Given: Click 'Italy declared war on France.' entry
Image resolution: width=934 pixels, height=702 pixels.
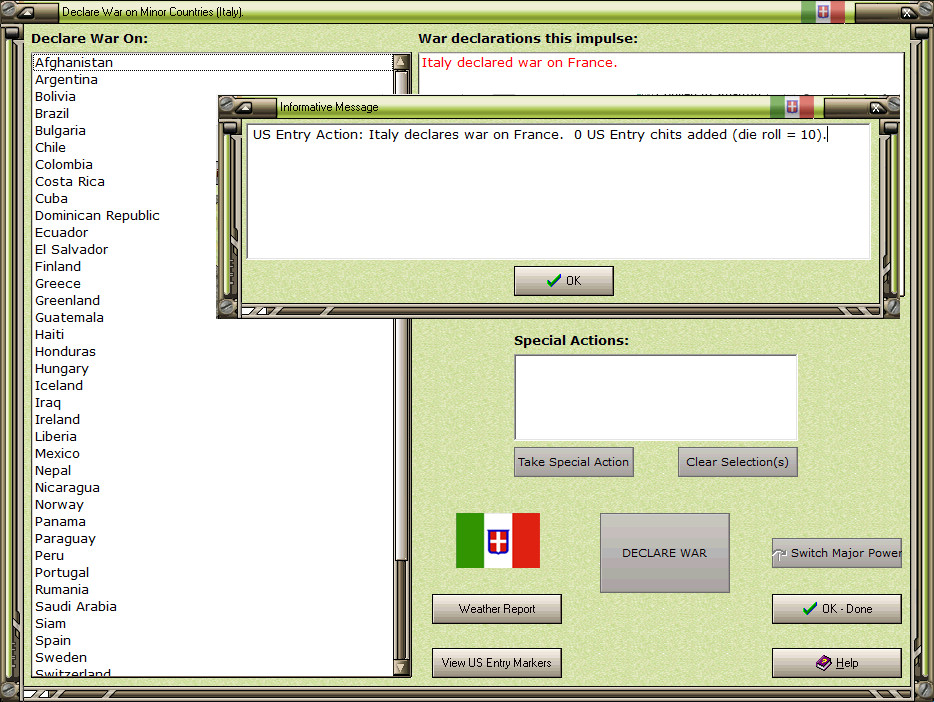Looking at the screenshot, I should click(519, 63).
